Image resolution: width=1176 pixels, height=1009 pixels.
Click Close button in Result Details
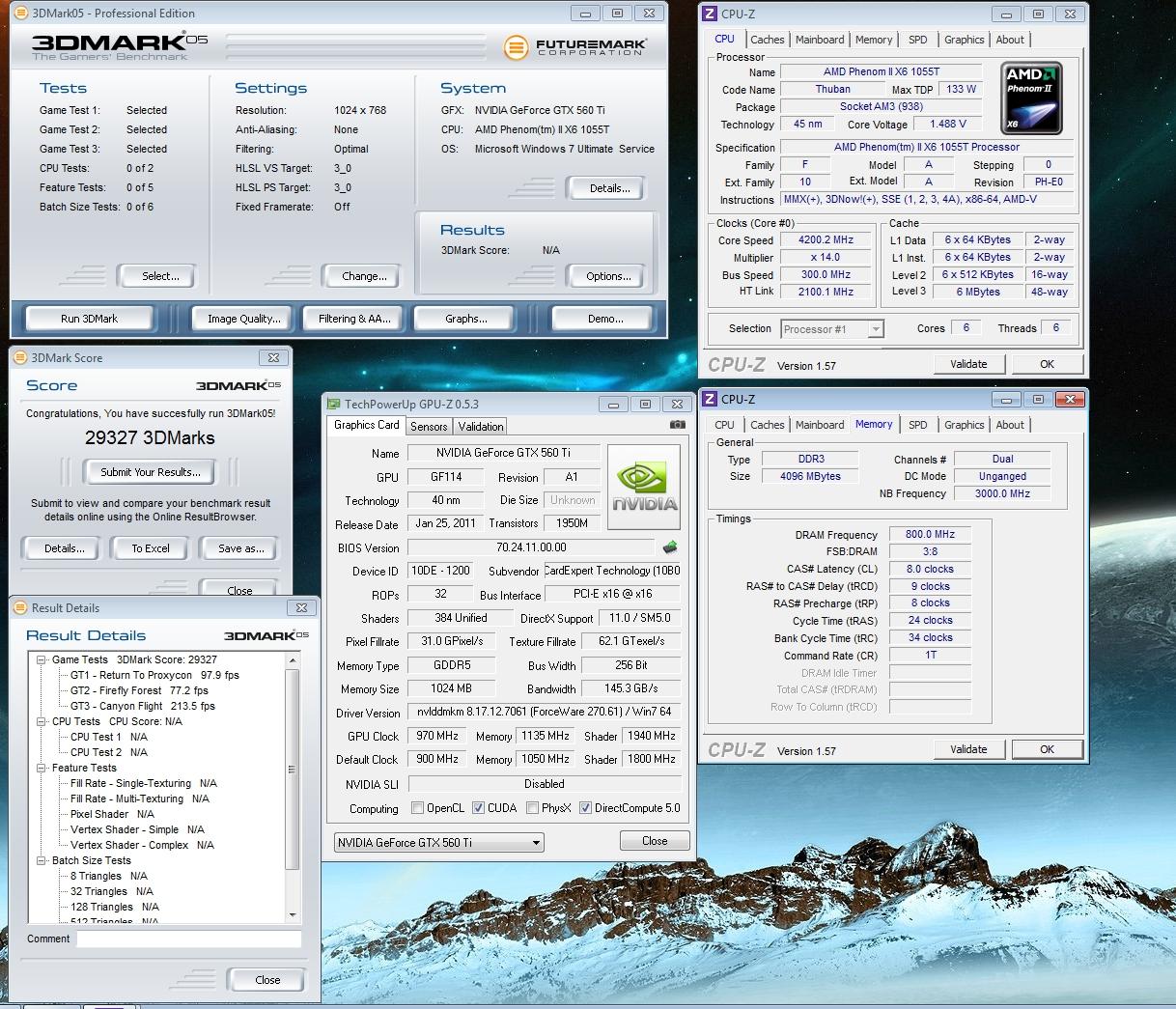(x=267, y=980)
